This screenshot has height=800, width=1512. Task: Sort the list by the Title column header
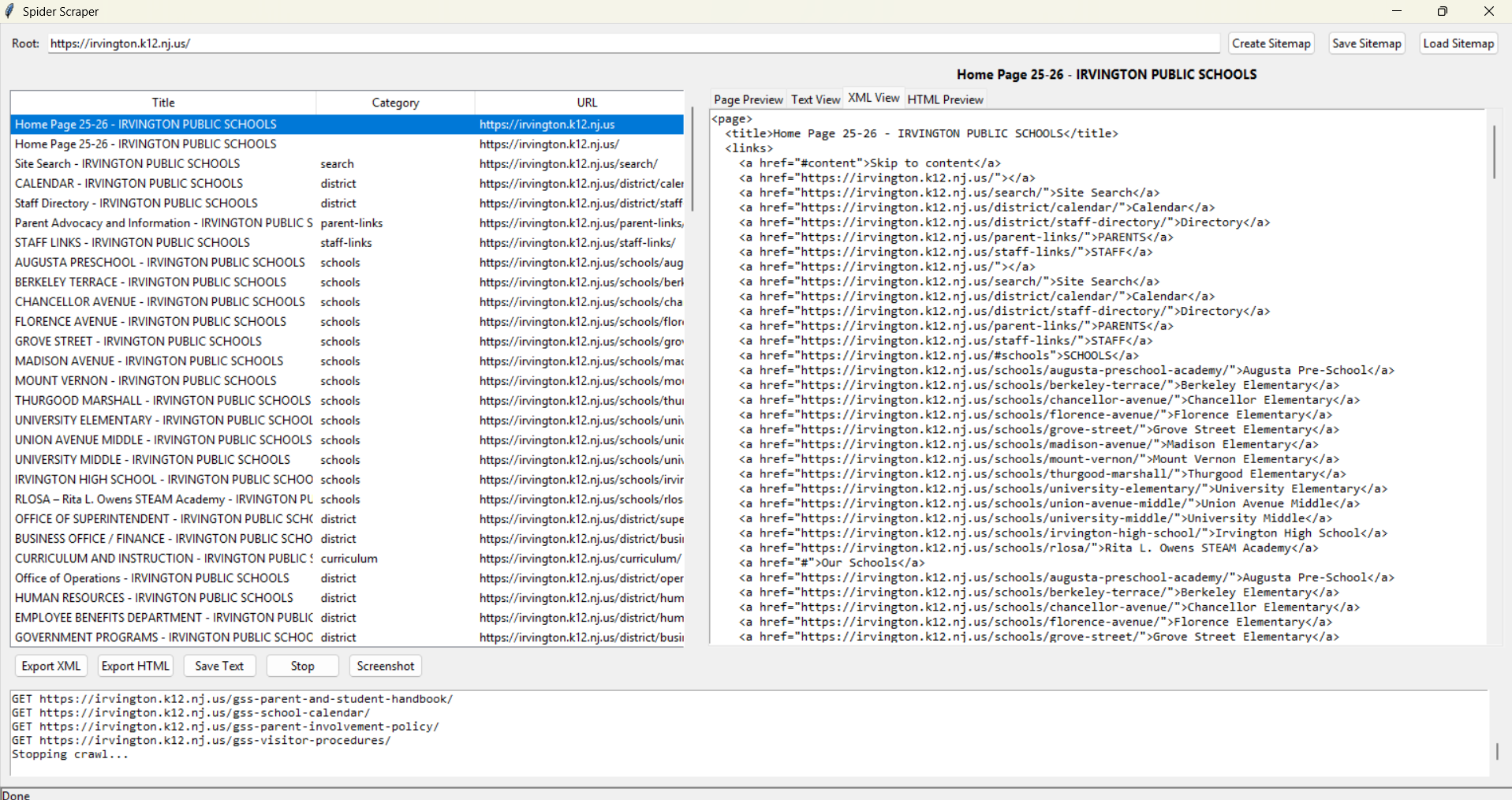[x=163, y=103]
